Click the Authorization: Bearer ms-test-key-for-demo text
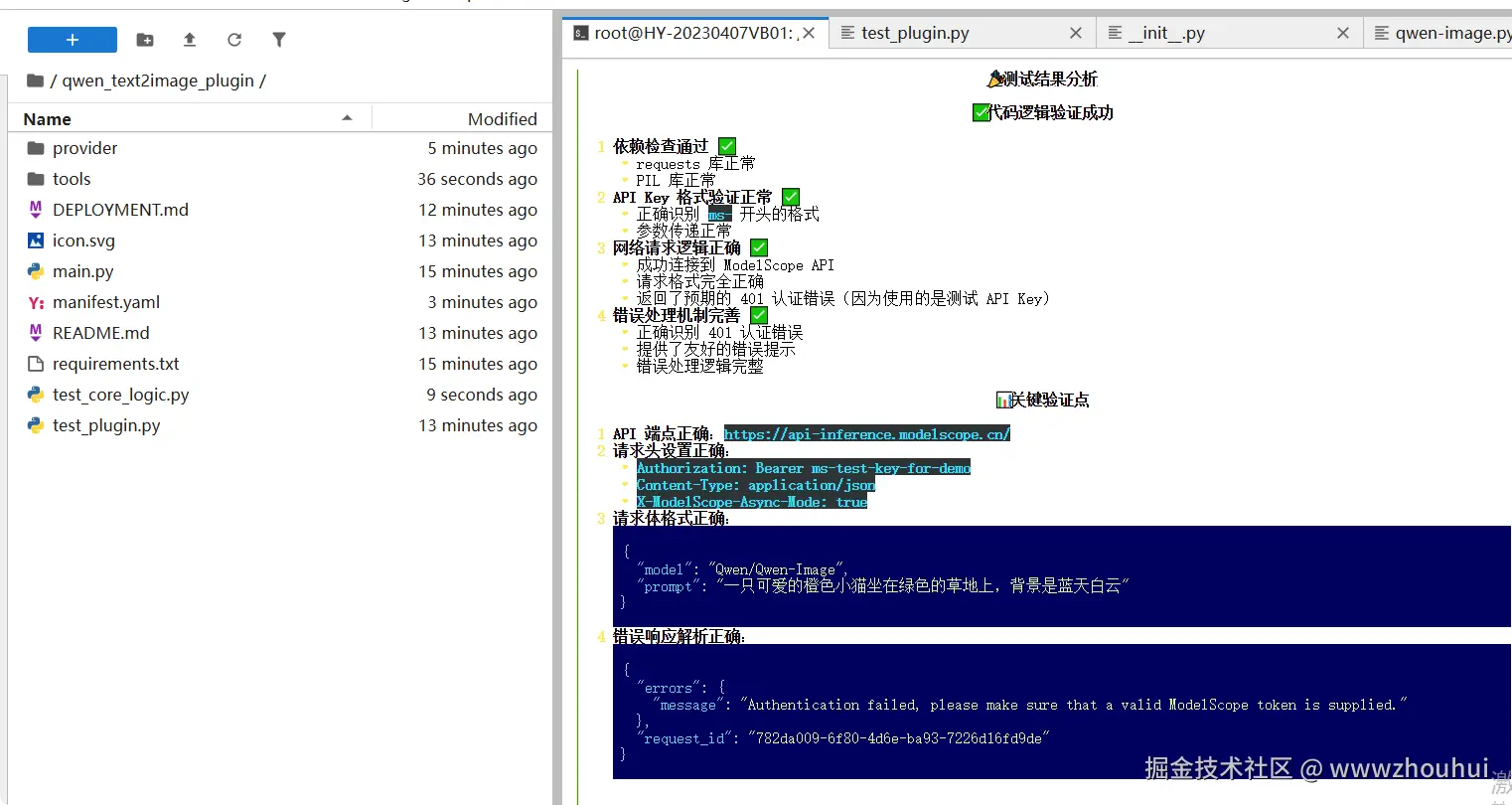The image size is (1512, 805). (804, 467)
